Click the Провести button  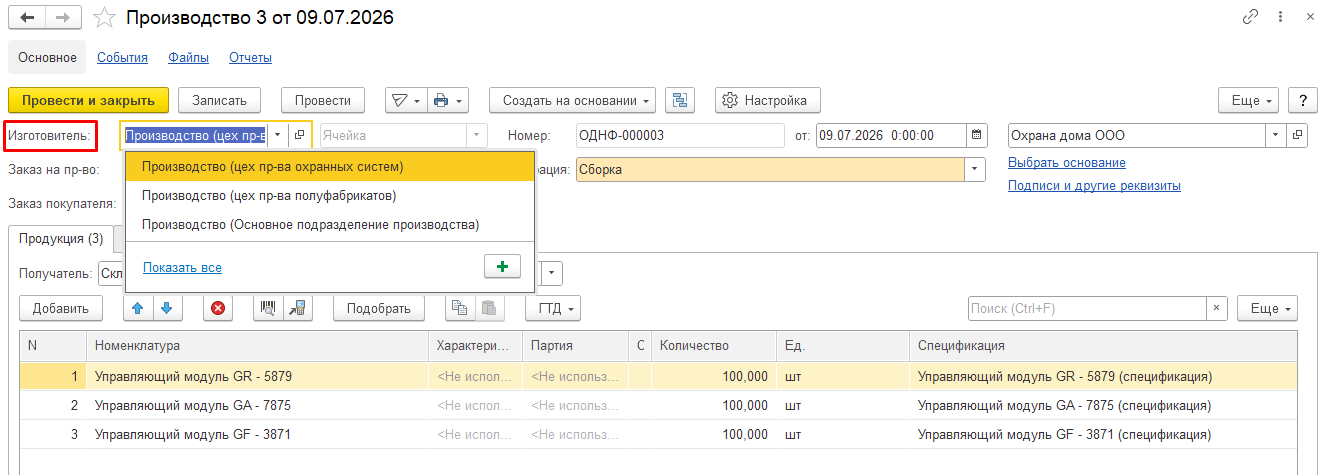pyautogui.click(x=322, y=100)
